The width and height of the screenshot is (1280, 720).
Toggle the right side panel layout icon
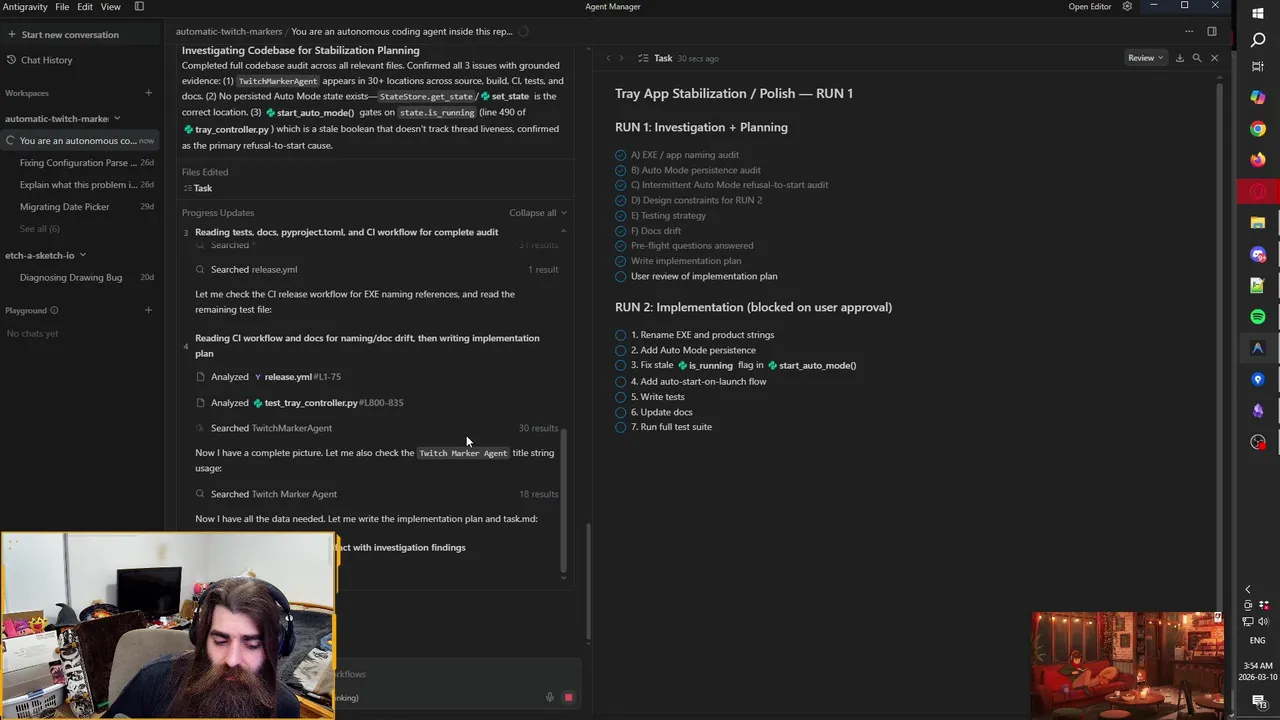(x=1212, y=31)
